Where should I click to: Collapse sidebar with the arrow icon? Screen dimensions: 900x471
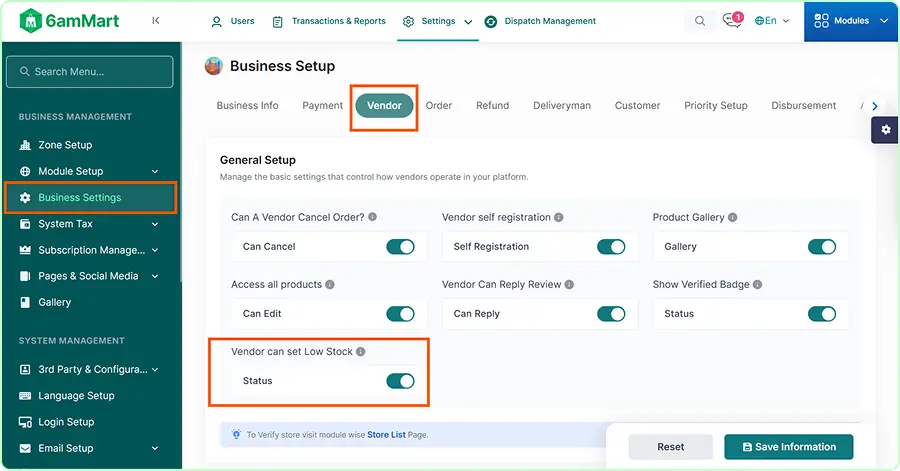(x=156, y=21)
